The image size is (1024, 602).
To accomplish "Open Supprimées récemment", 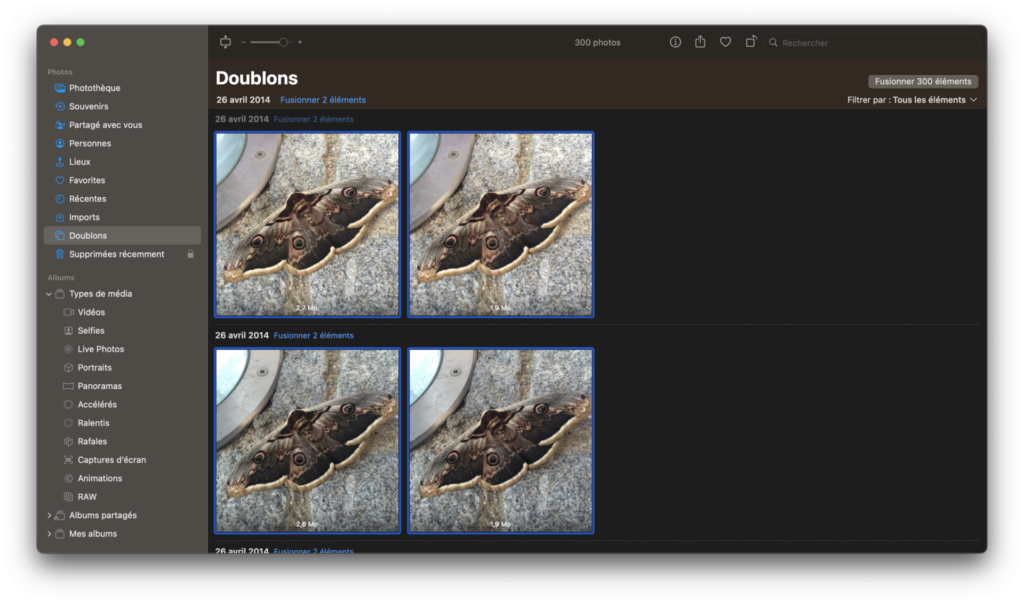I will (122, 254).
